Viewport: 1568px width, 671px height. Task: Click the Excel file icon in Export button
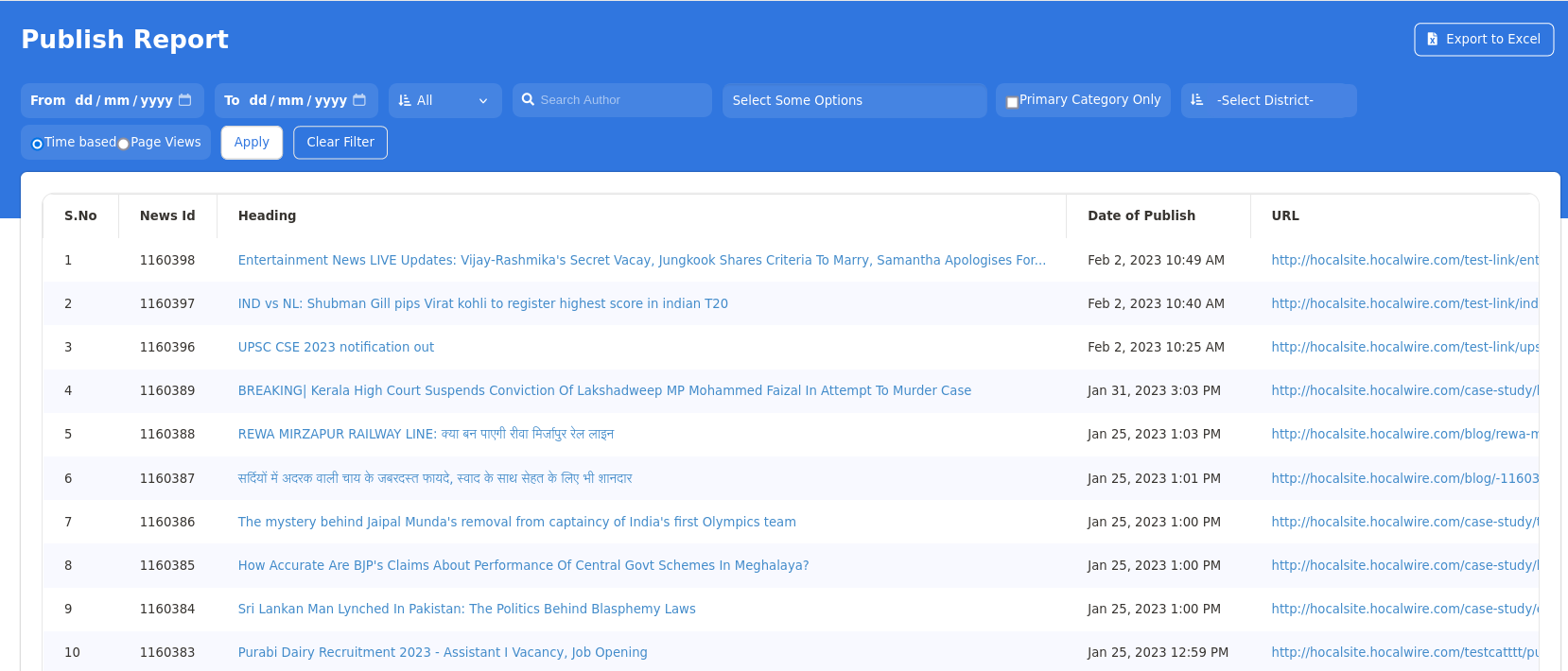point(1432,39)
